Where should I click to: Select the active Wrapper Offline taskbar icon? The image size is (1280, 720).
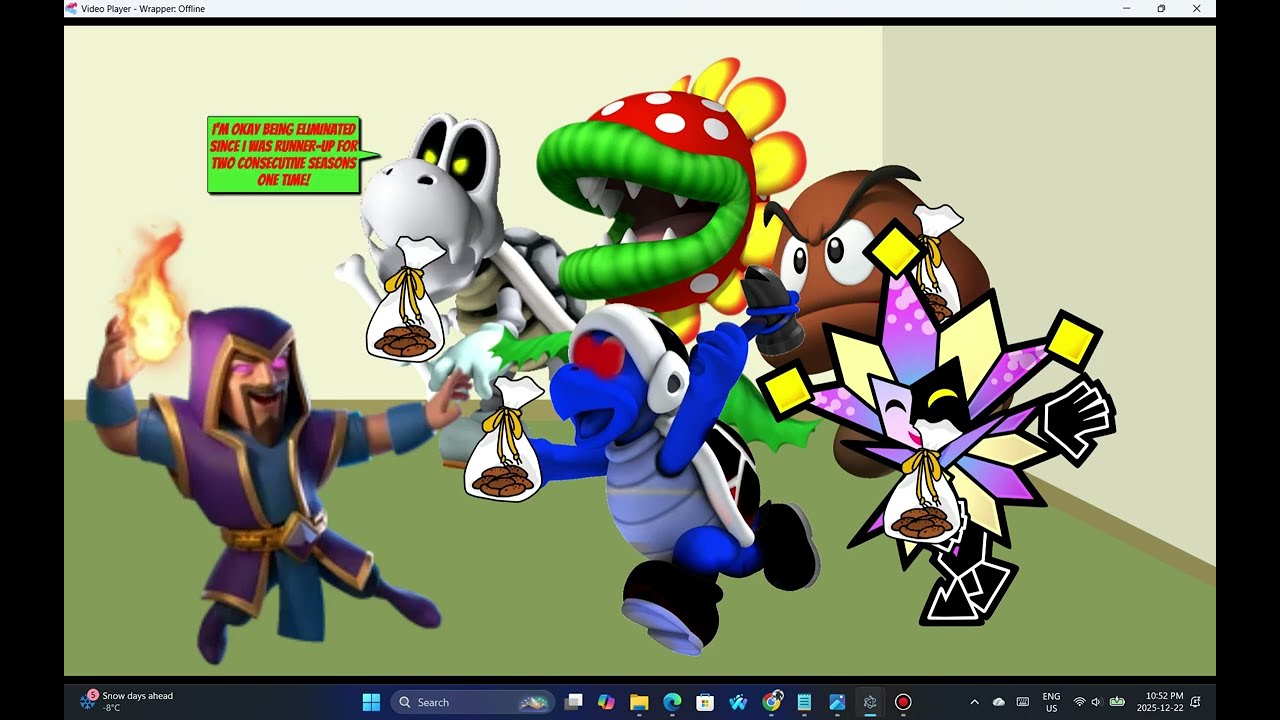870,702
